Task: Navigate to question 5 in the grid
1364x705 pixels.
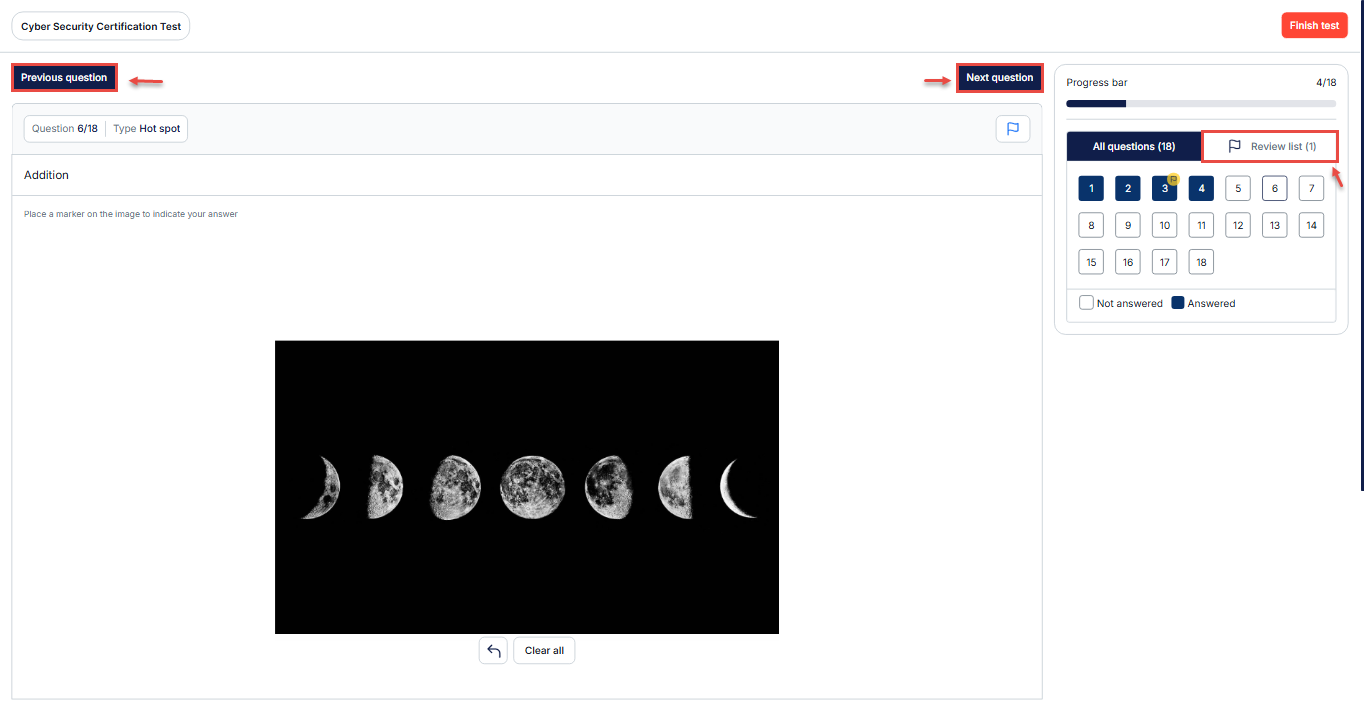Action: tap(1238, 188)
